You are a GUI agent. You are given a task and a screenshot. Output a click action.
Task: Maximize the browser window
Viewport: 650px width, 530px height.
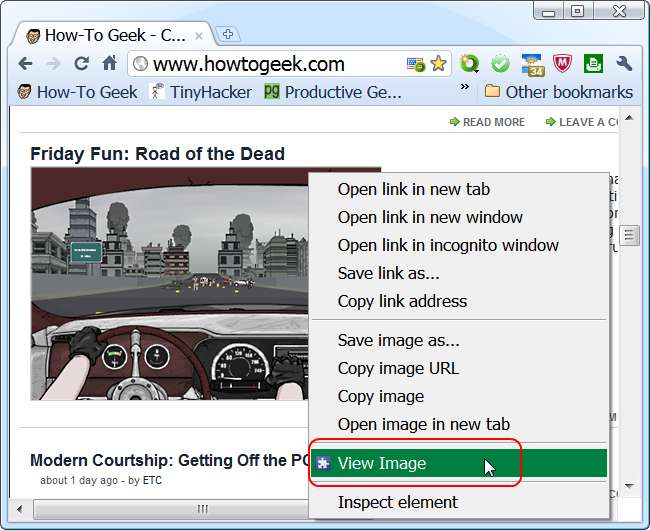tap(577, 11)
